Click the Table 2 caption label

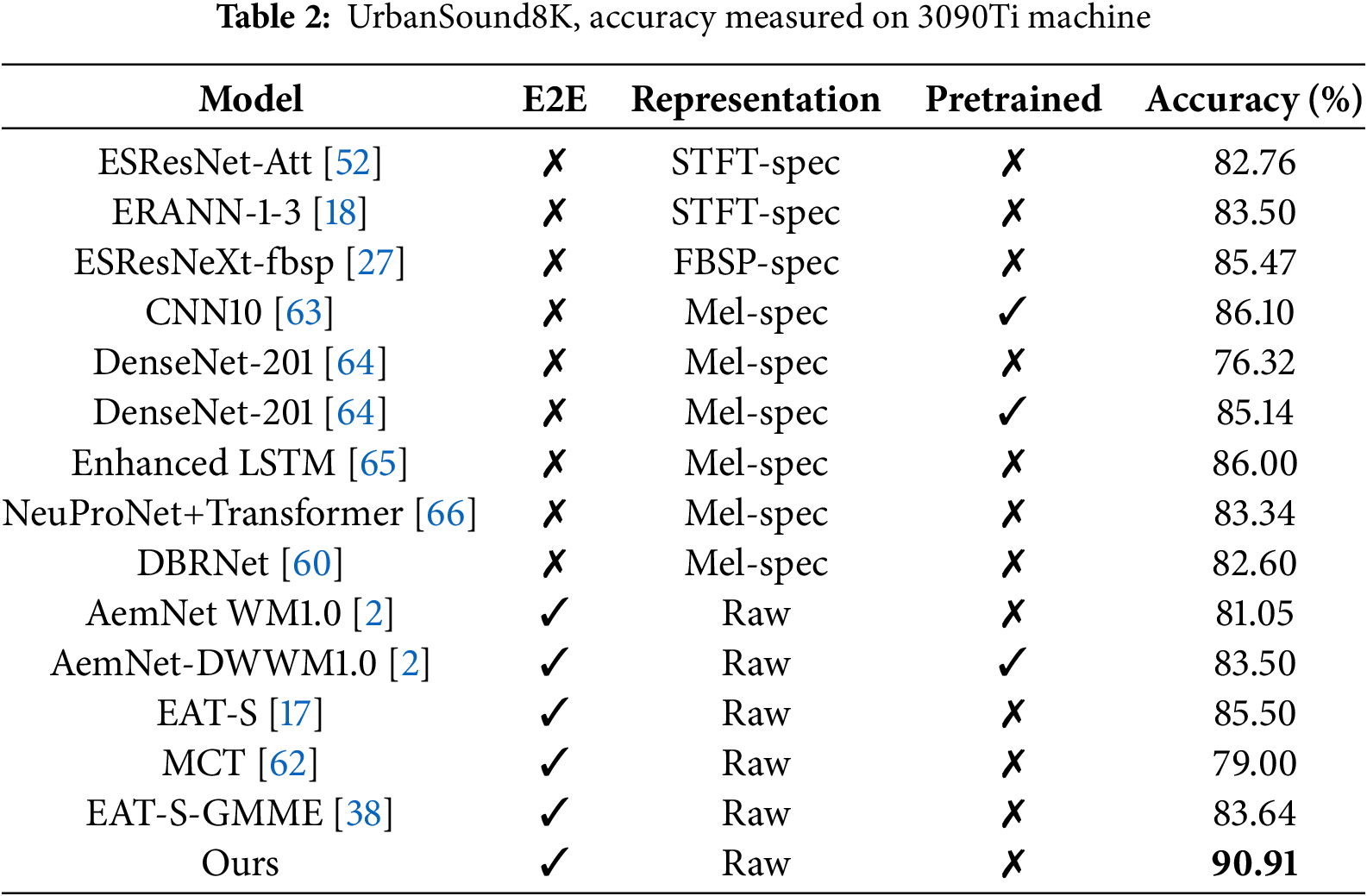pos(273,17)
